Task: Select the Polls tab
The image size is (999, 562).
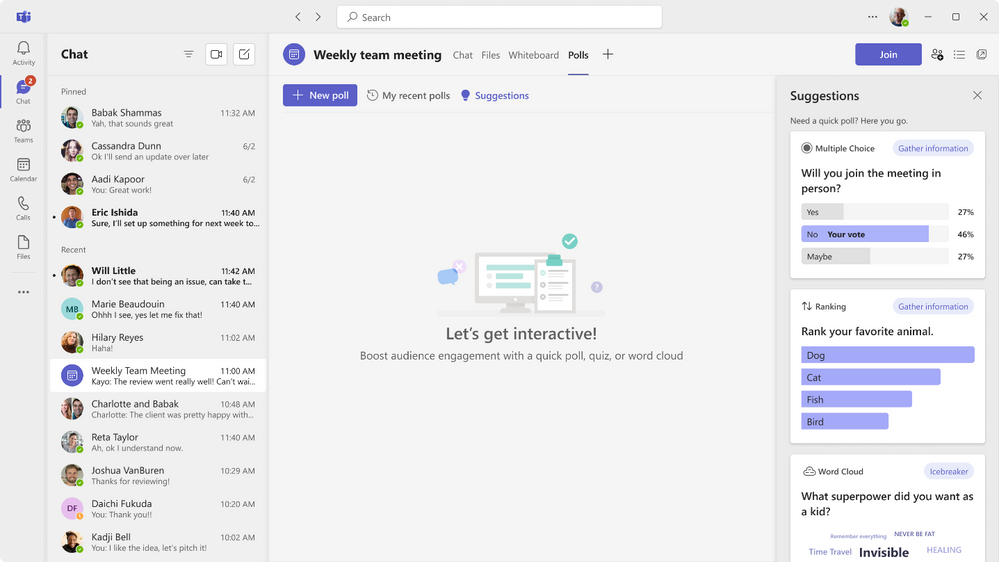Action: (x=579, y=55)
